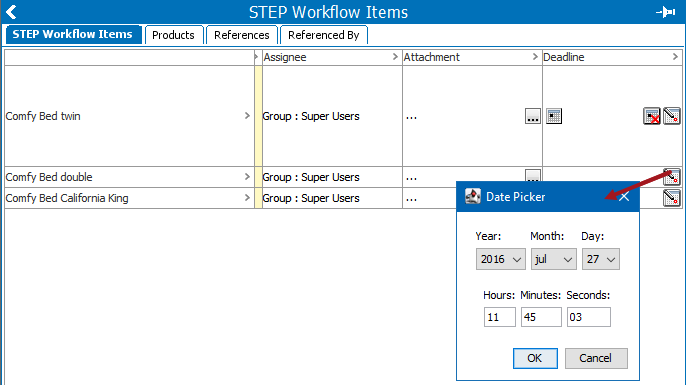This screenshot has width=686, height=385.
Task: Open the References tab
Action: coord(242,35)
